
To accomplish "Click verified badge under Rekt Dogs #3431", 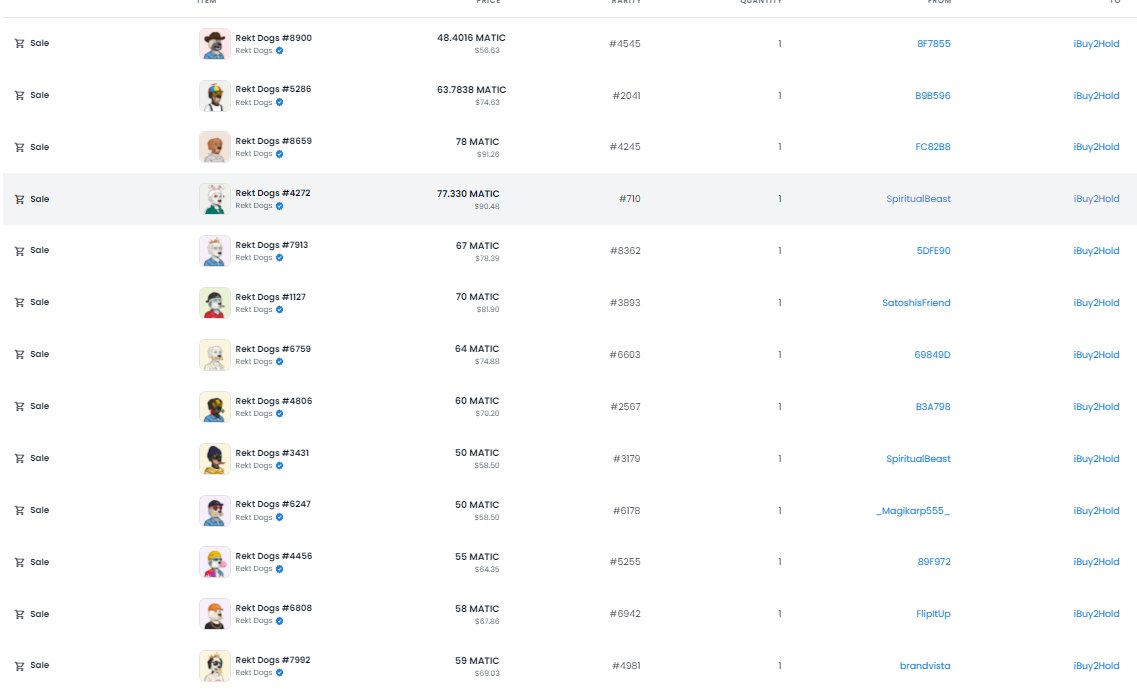I will 279,465.
